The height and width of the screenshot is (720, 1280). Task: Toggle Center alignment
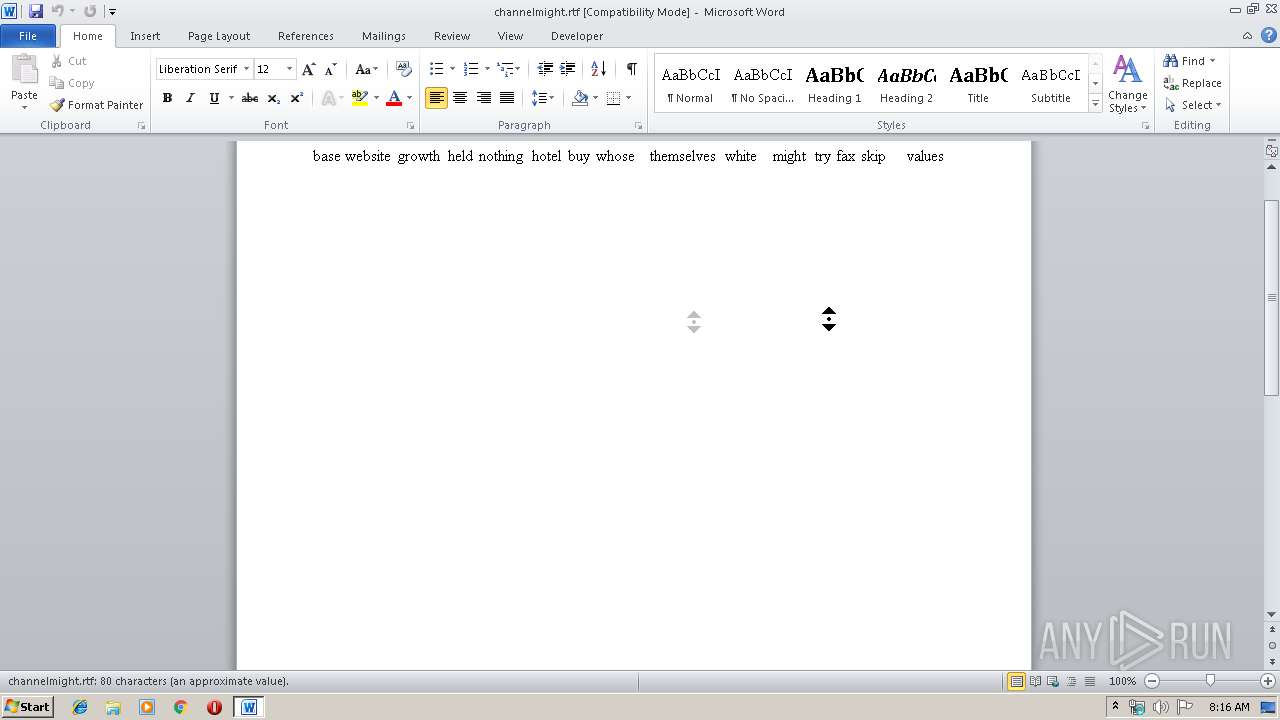460,98
